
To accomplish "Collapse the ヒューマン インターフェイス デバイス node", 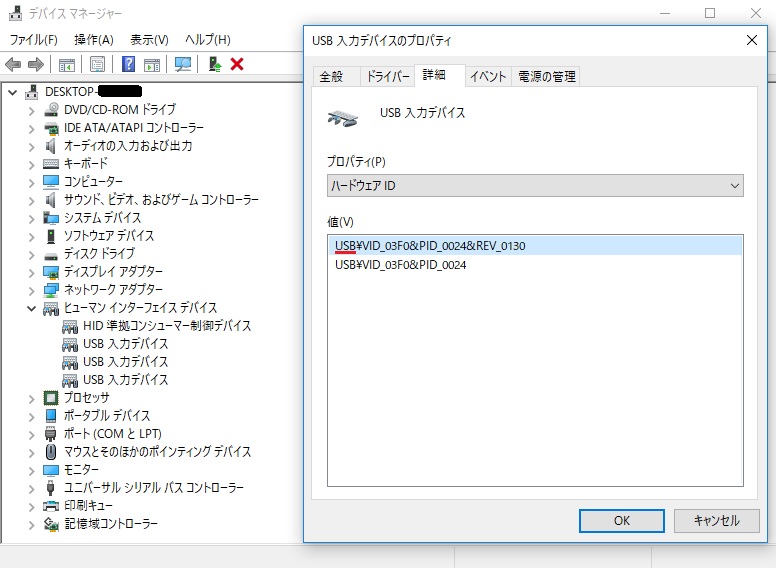I will (x=32, y=308).
